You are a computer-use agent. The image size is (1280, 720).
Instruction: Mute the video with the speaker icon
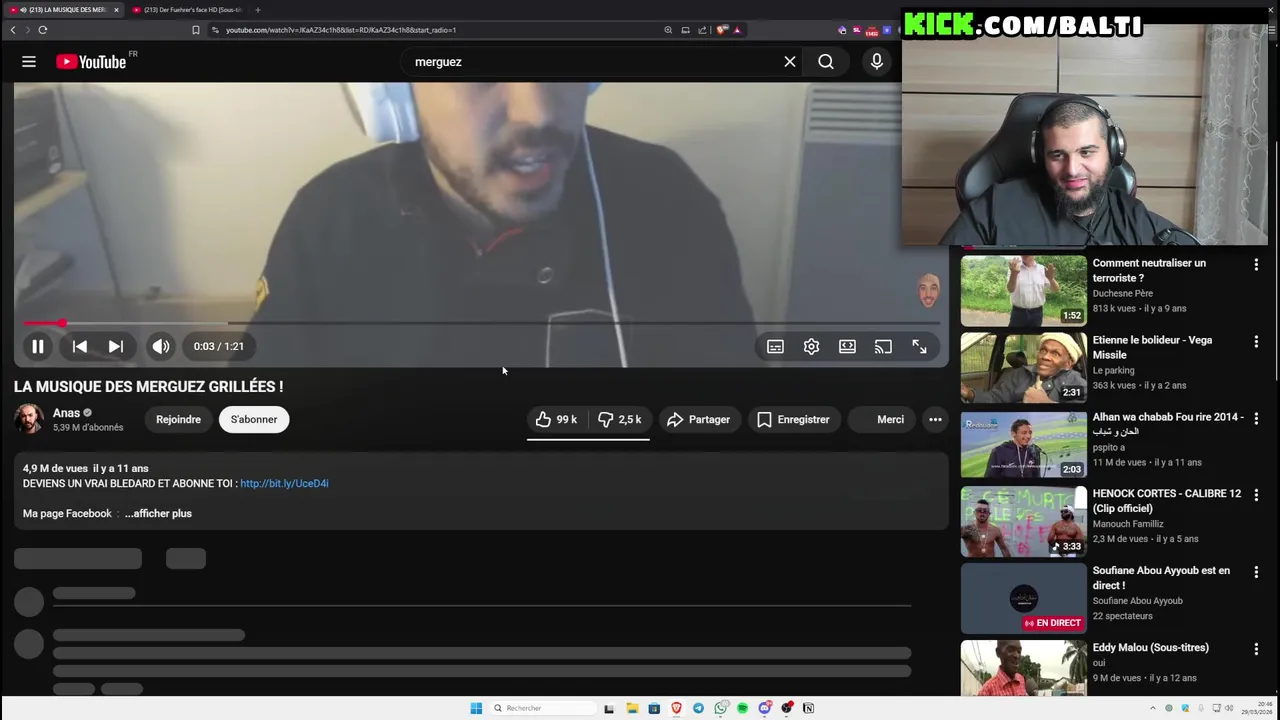(161, 347)
